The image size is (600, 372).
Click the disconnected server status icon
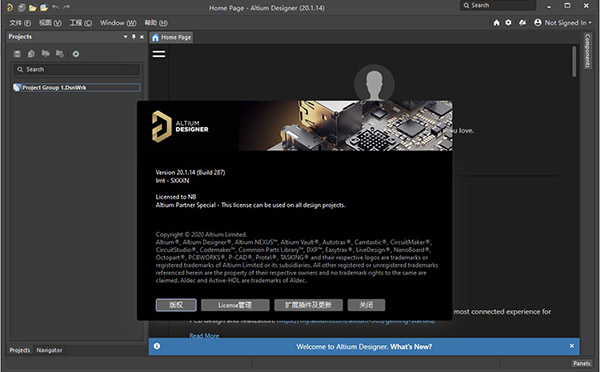(x=522, y=23)
